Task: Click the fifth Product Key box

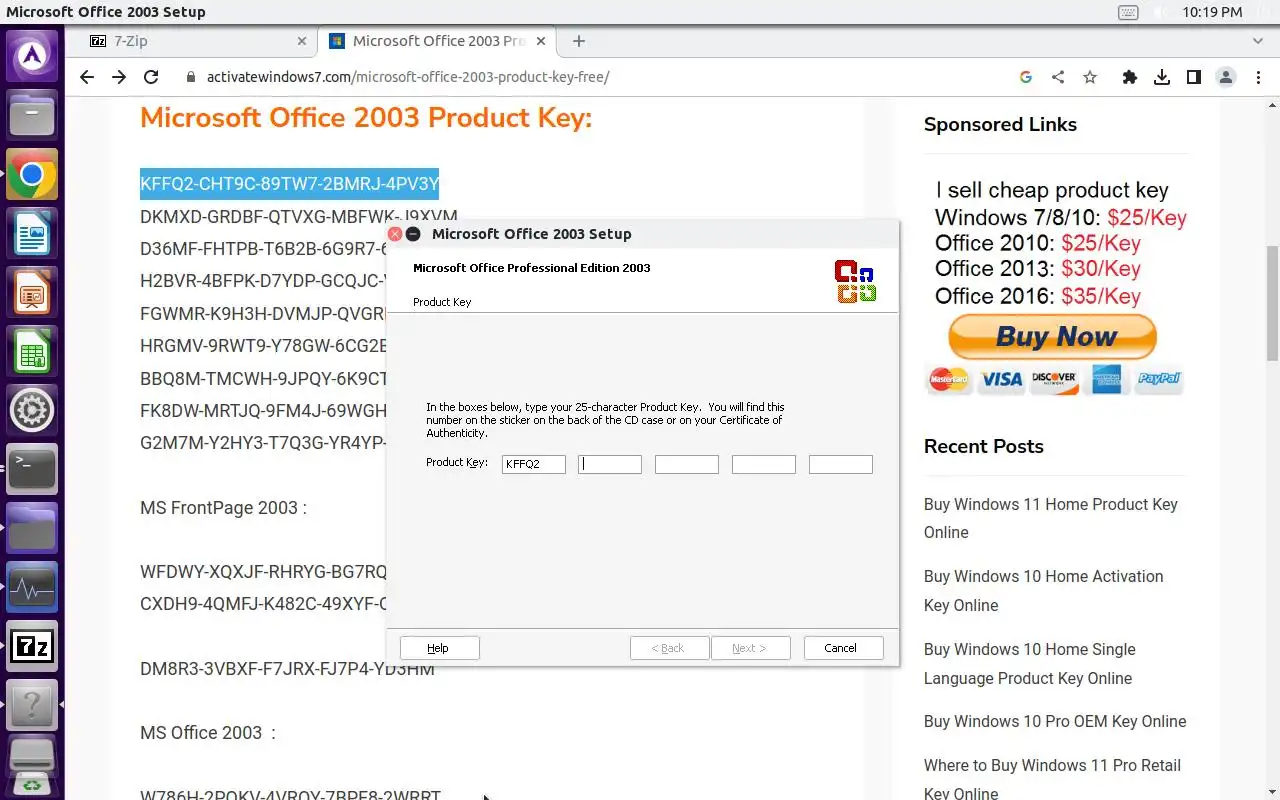Action: (841, 464)
